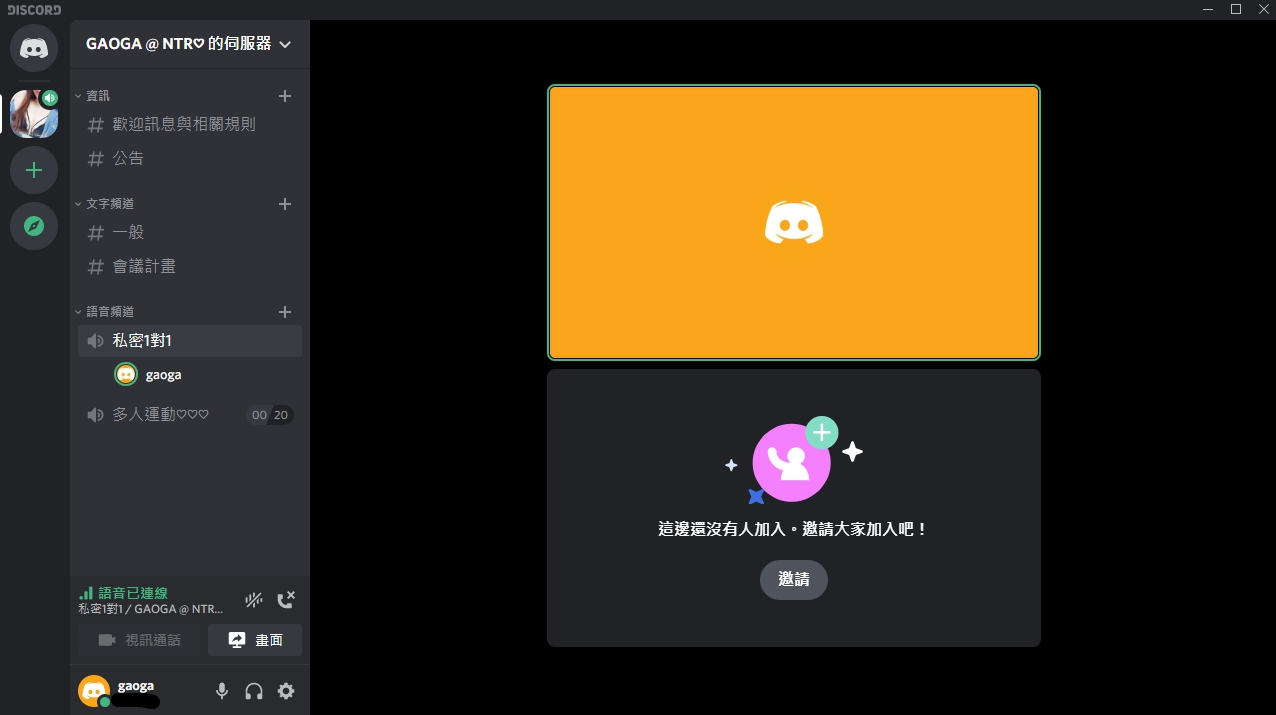
Task: Select 私密1對1 voice channel
Action: (x=190, y=341)
